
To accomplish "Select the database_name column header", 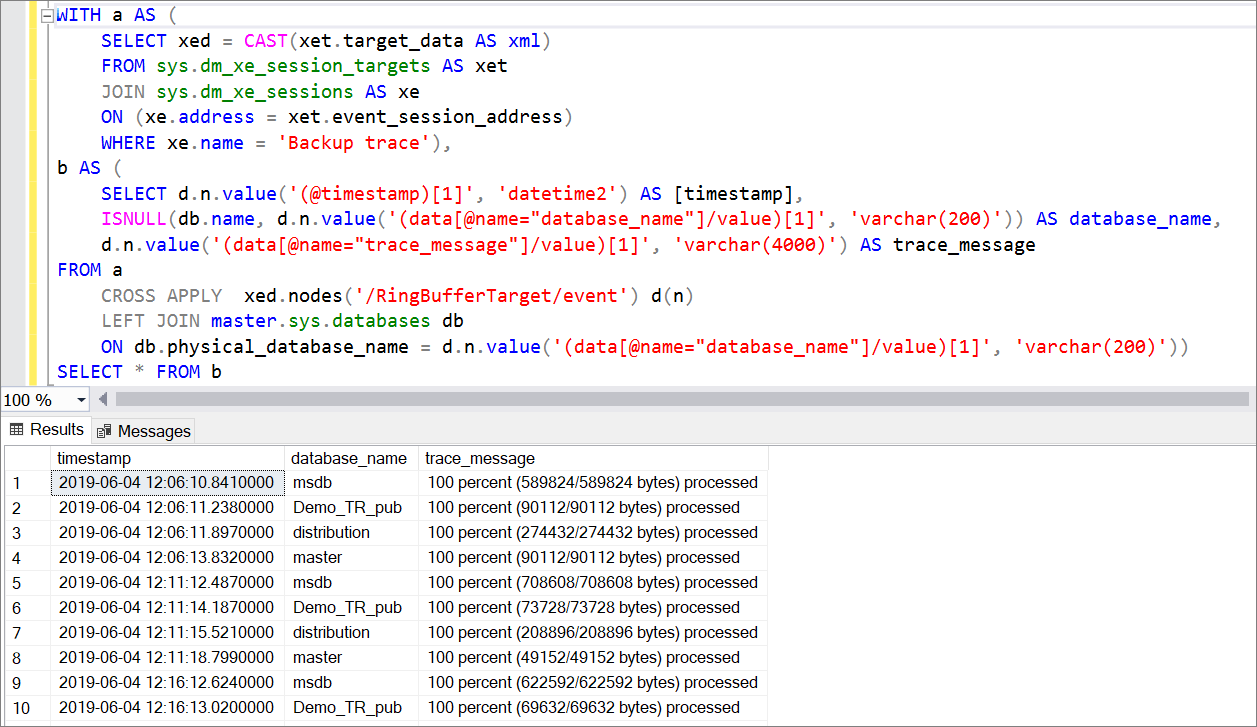I will [351, 458].
